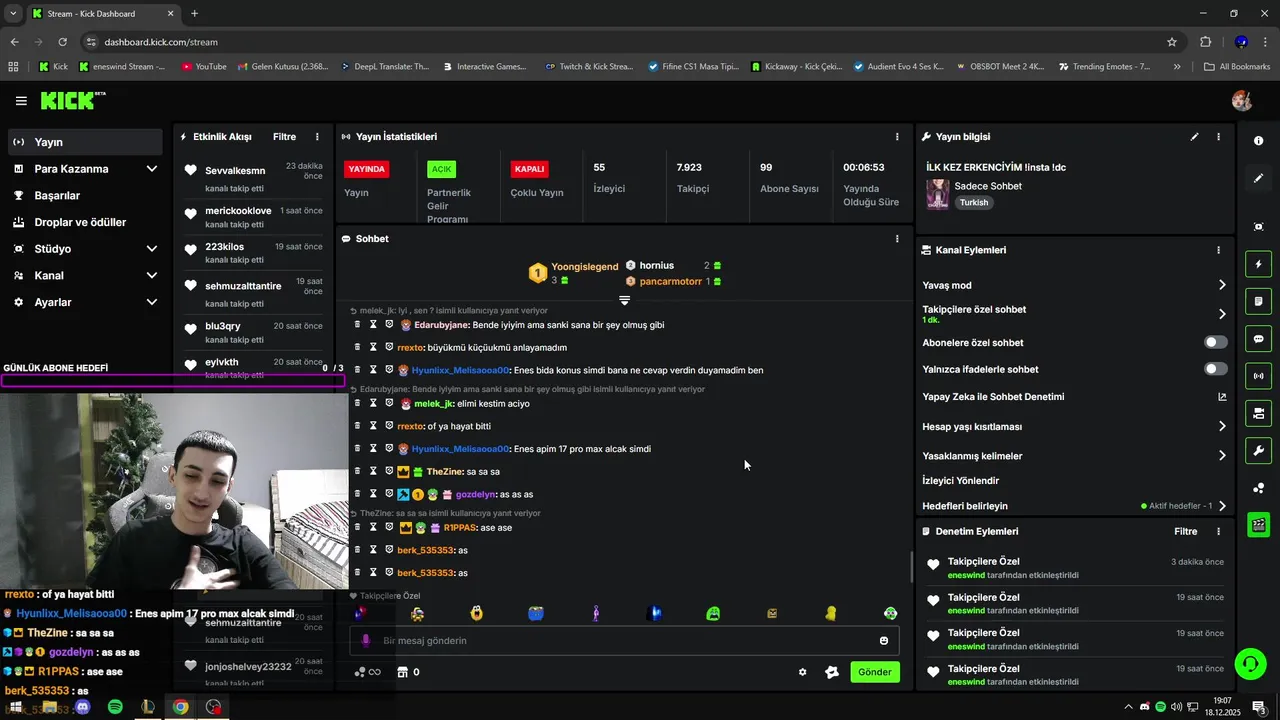Open Windows notification center
Viewport: 1280px width, 720px height.
pyautogui.click(x=1258, y=707)
